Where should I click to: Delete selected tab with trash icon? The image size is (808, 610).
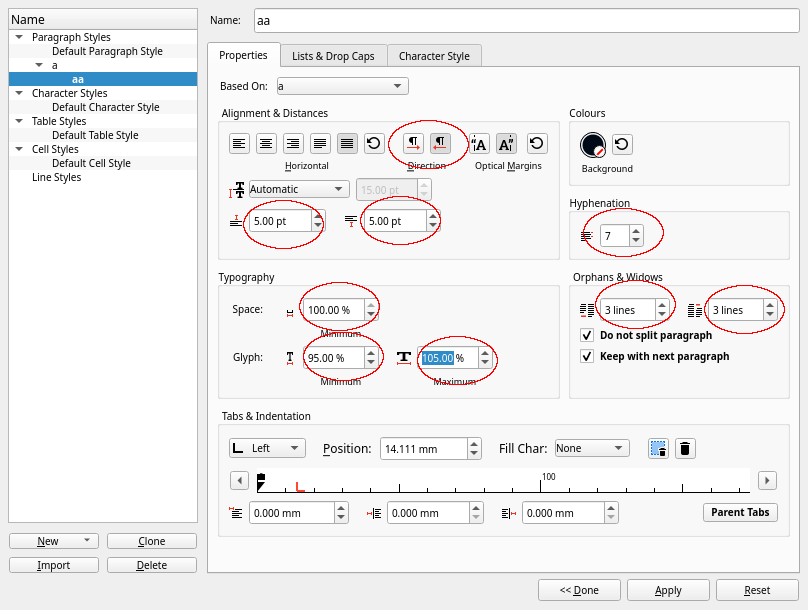tap(684, 449)
